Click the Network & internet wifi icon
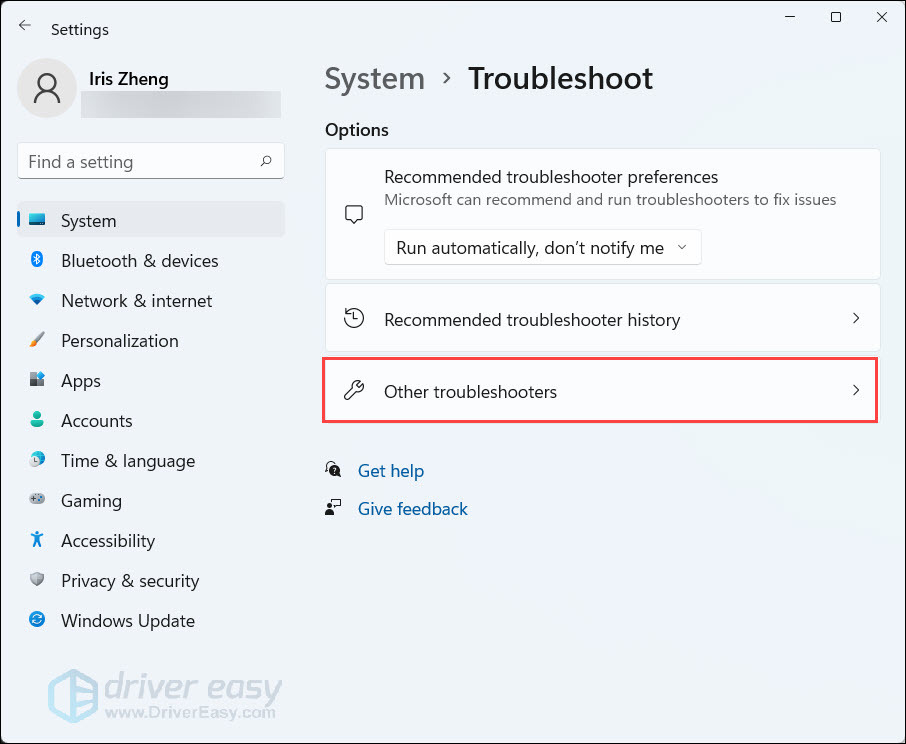The height and width of the screenshot is (744, 906). coord(37,300)
